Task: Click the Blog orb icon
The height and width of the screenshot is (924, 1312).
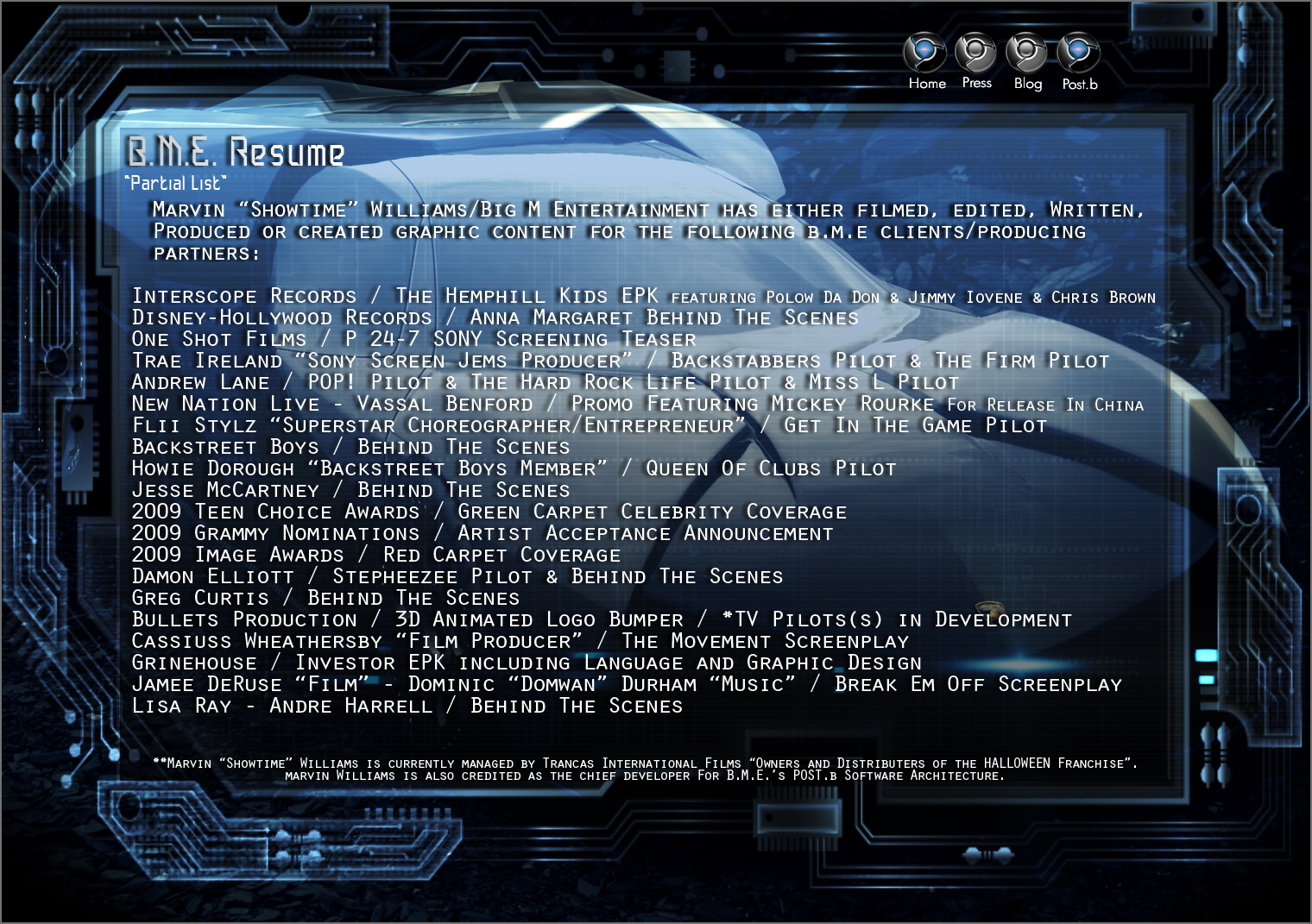Action: tap(1027, 53)
